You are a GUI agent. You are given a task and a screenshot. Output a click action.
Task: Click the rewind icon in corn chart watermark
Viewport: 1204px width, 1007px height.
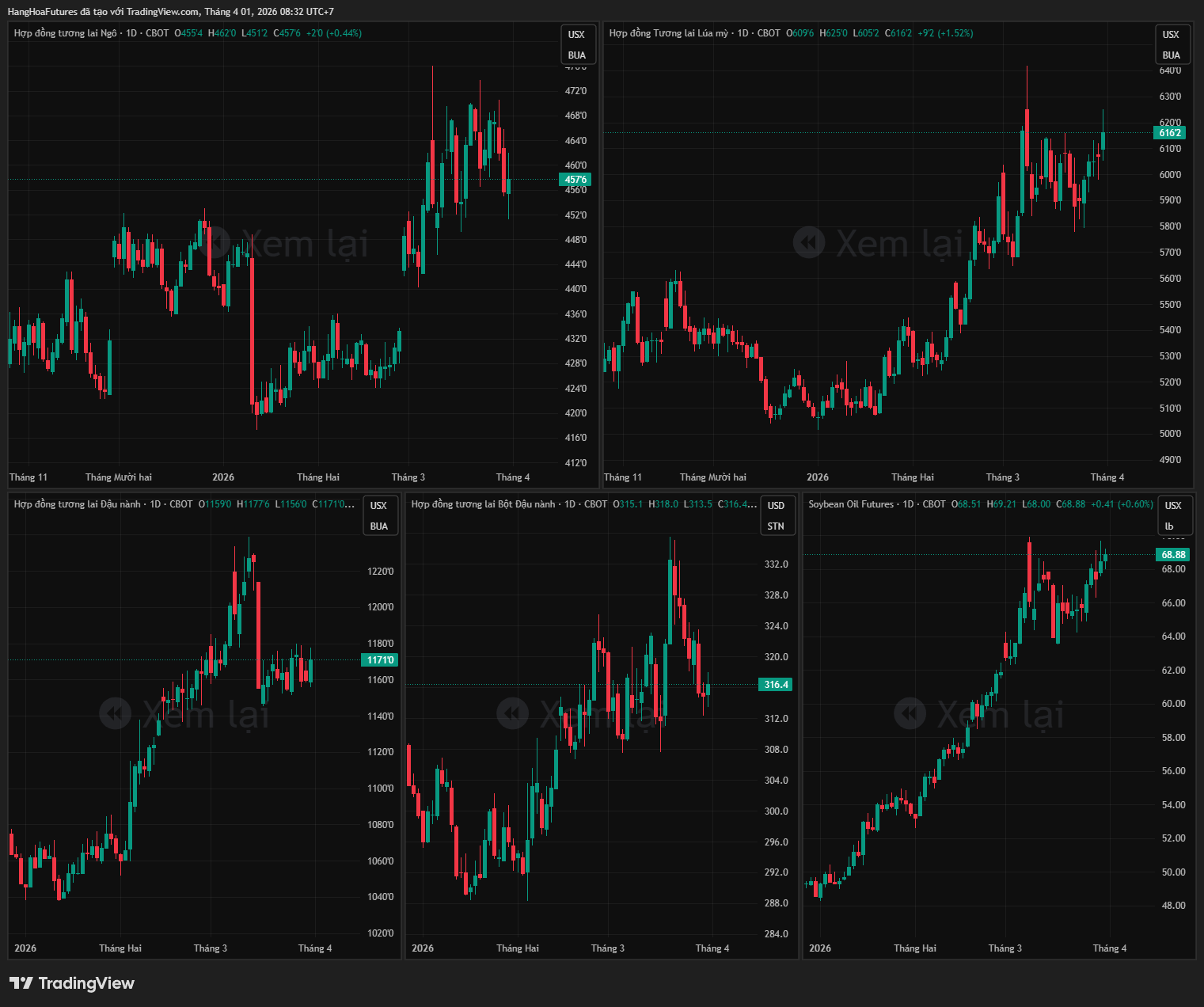(x=214, y=243)
